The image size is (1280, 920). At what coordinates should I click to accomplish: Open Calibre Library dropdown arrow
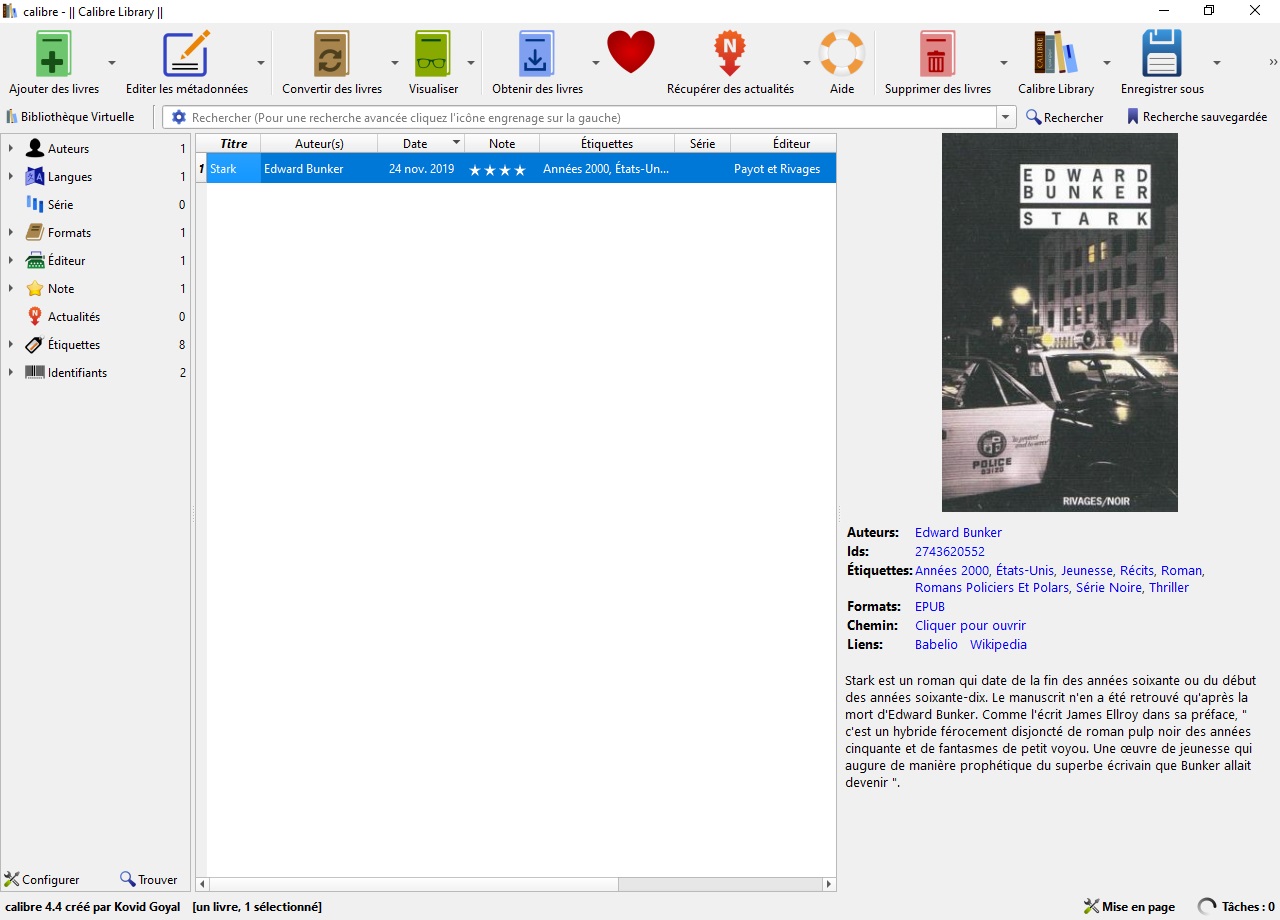pos(1107,62)
